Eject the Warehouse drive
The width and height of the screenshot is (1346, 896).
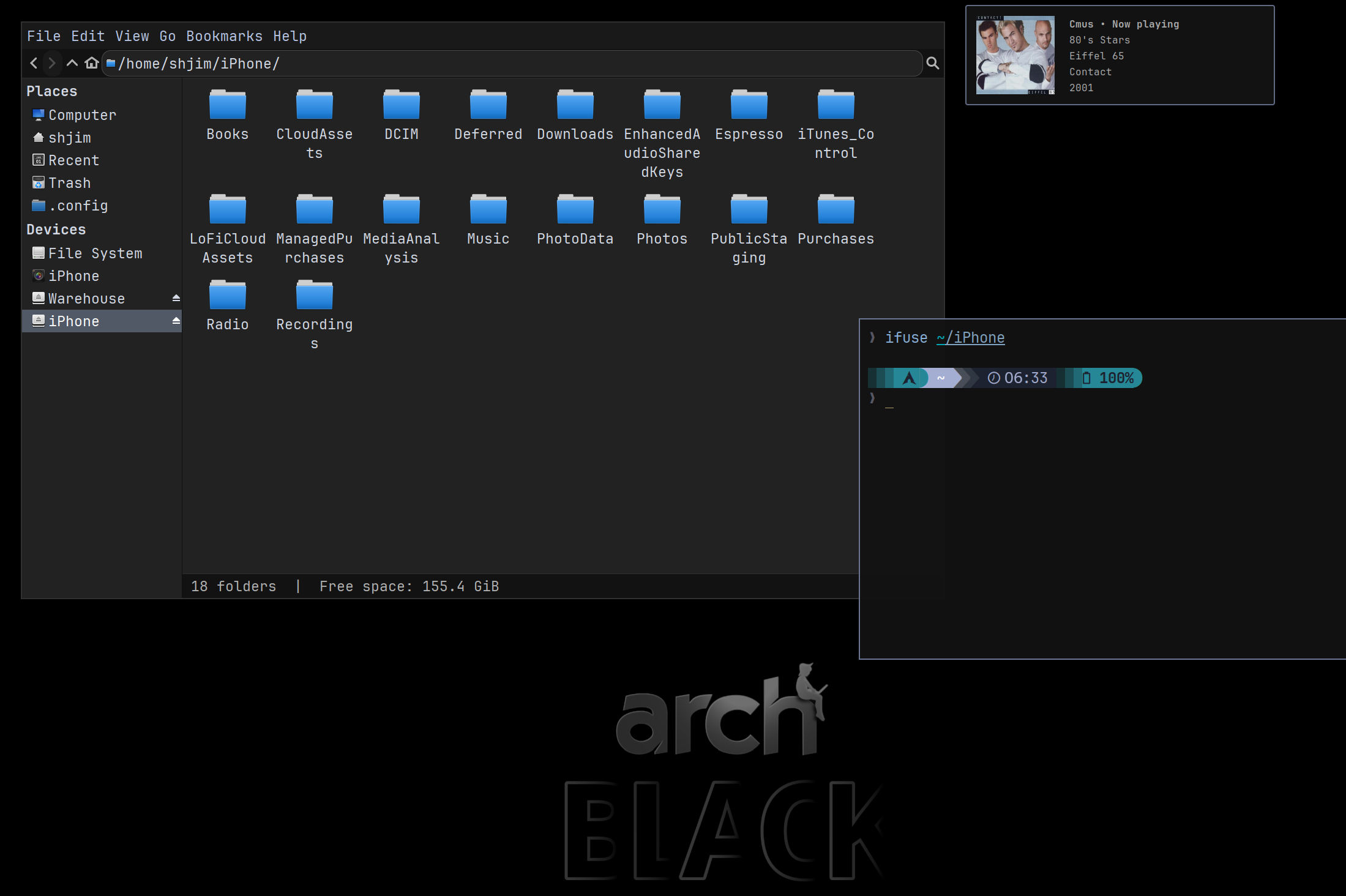click(176, 298)
